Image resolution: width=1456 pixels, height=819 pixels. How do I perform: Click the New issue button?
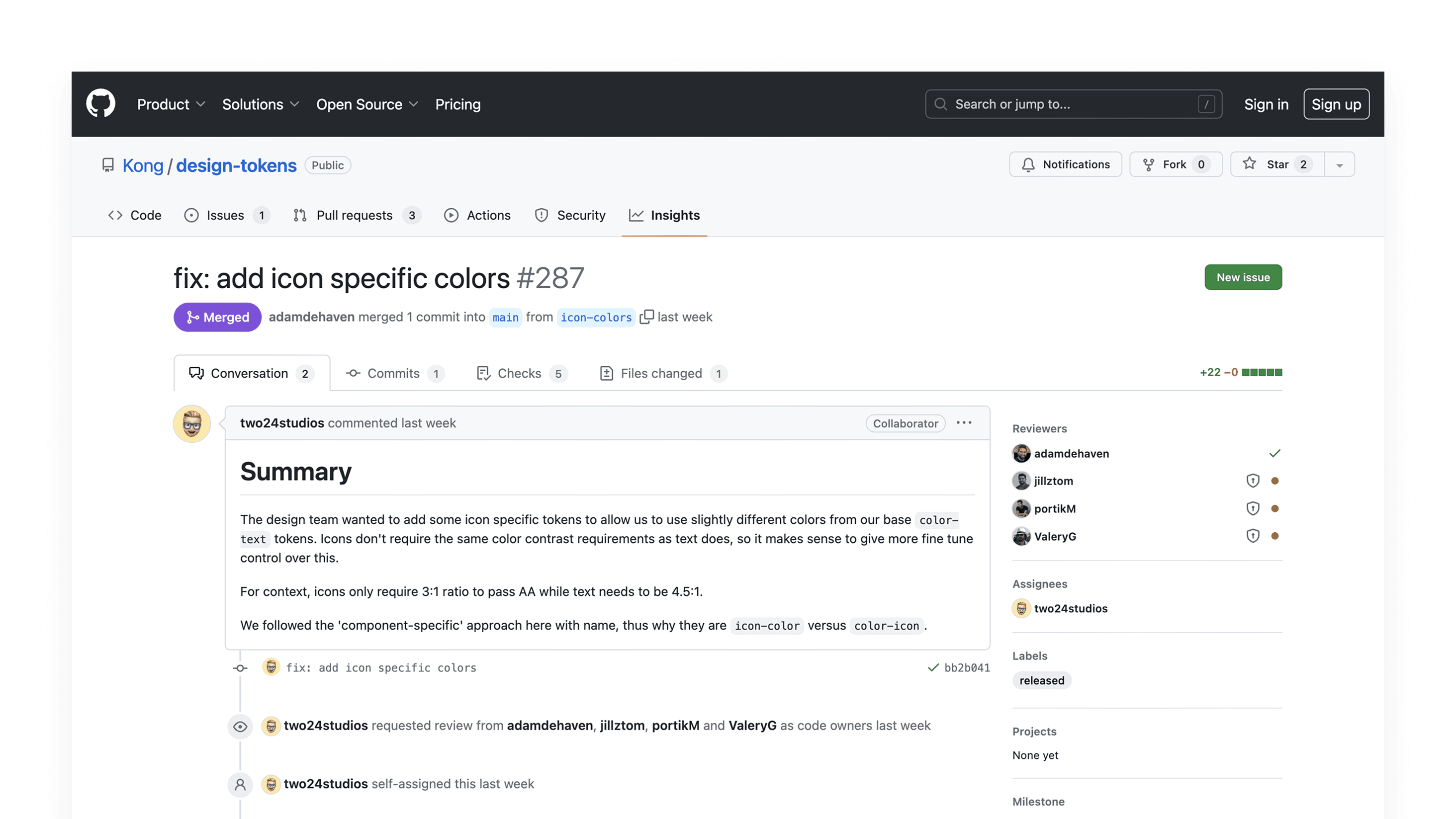click(1243, 277)
